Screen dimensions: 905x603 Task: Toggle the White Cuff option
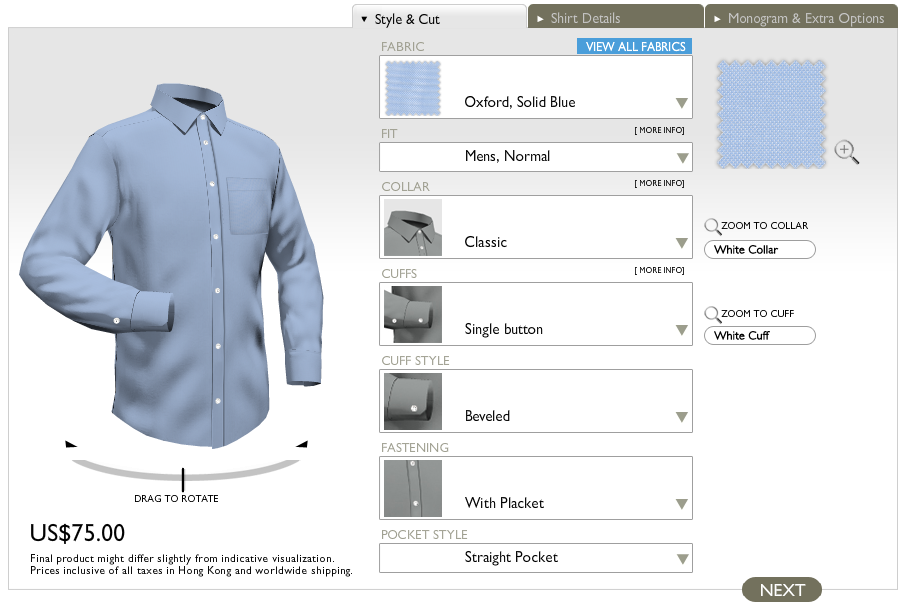759,335
